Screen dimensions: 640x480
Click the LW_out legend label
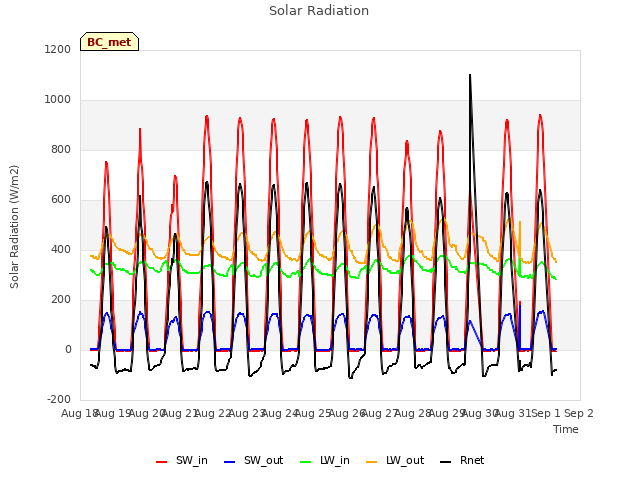coord(405,460)
